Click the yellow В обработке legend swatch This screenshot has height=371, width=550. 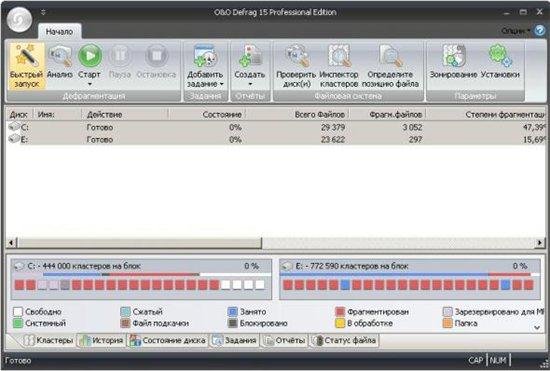coord(340,323)
